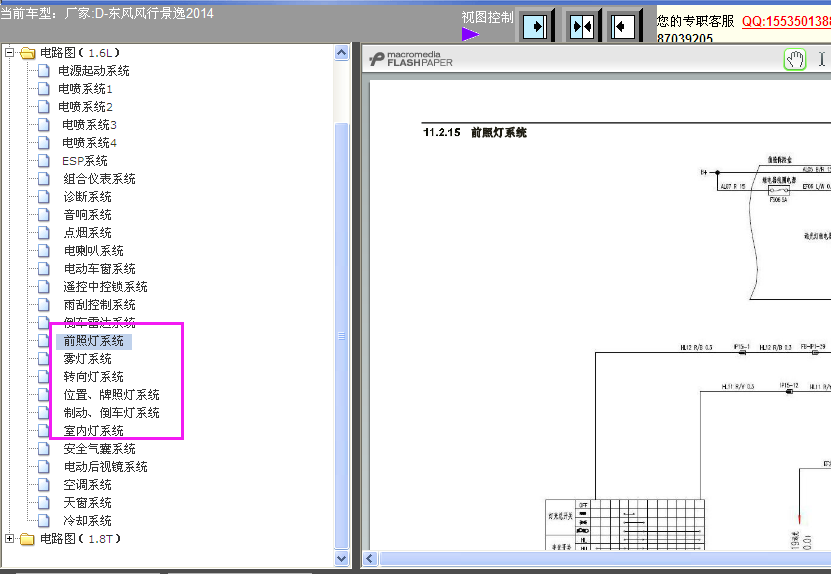Open the 位置、牌照灯系统 diagram
The height and width of the screenshot is (574, 831).
coord(112,395)
